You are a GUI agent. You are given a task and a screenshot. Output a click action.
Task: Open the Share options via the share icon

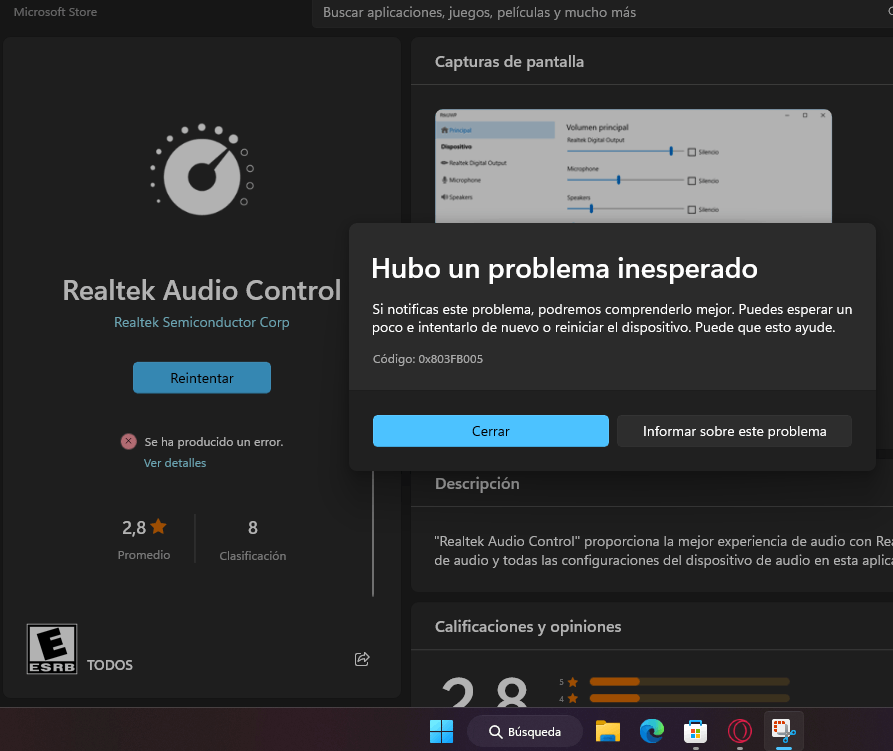(361, 659)
